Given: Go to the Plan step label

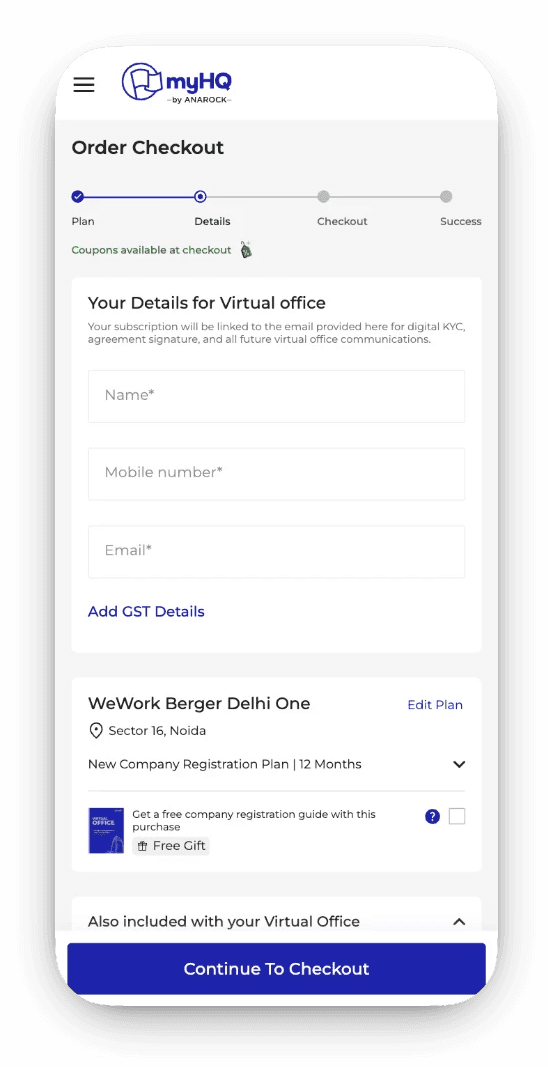Looking at the screenshot, I should point(83,221).
